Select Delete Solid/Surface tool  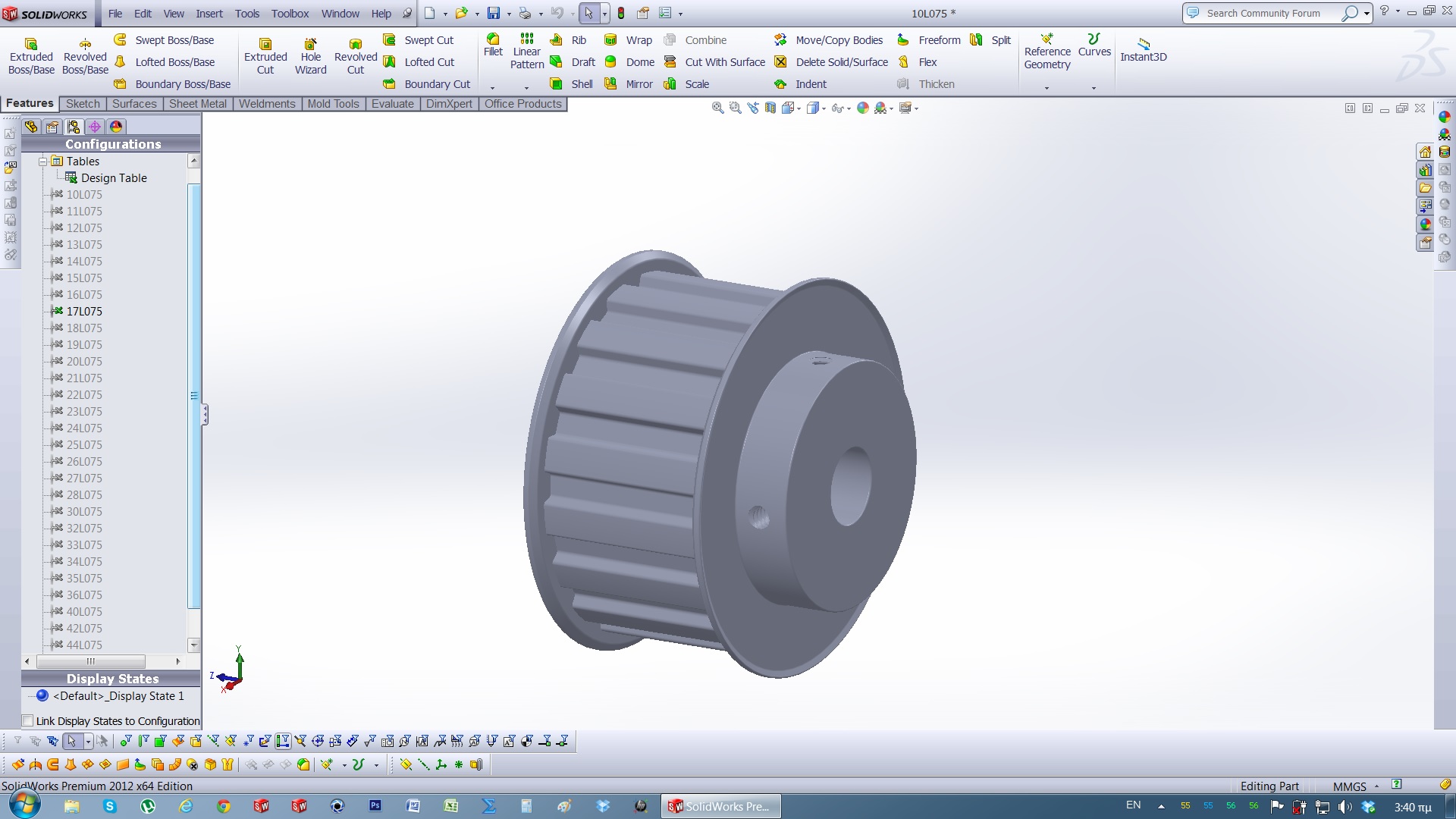coord(831,62)
